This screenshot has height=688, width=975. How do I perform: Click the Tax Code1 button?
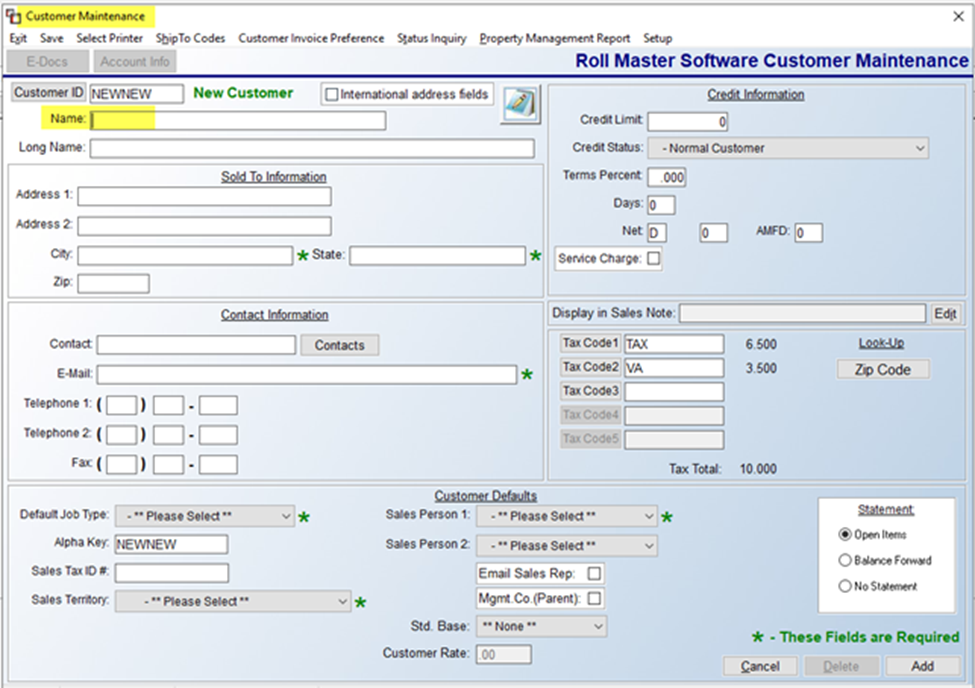pyautogui.click(x=590, y=344)
